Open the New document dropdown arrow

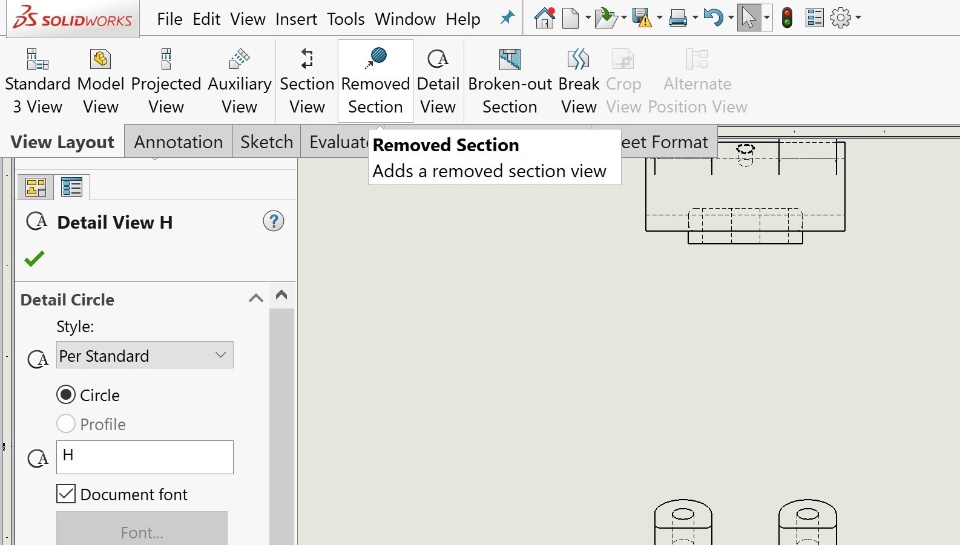pyautogui.click(x=588, y=18)
